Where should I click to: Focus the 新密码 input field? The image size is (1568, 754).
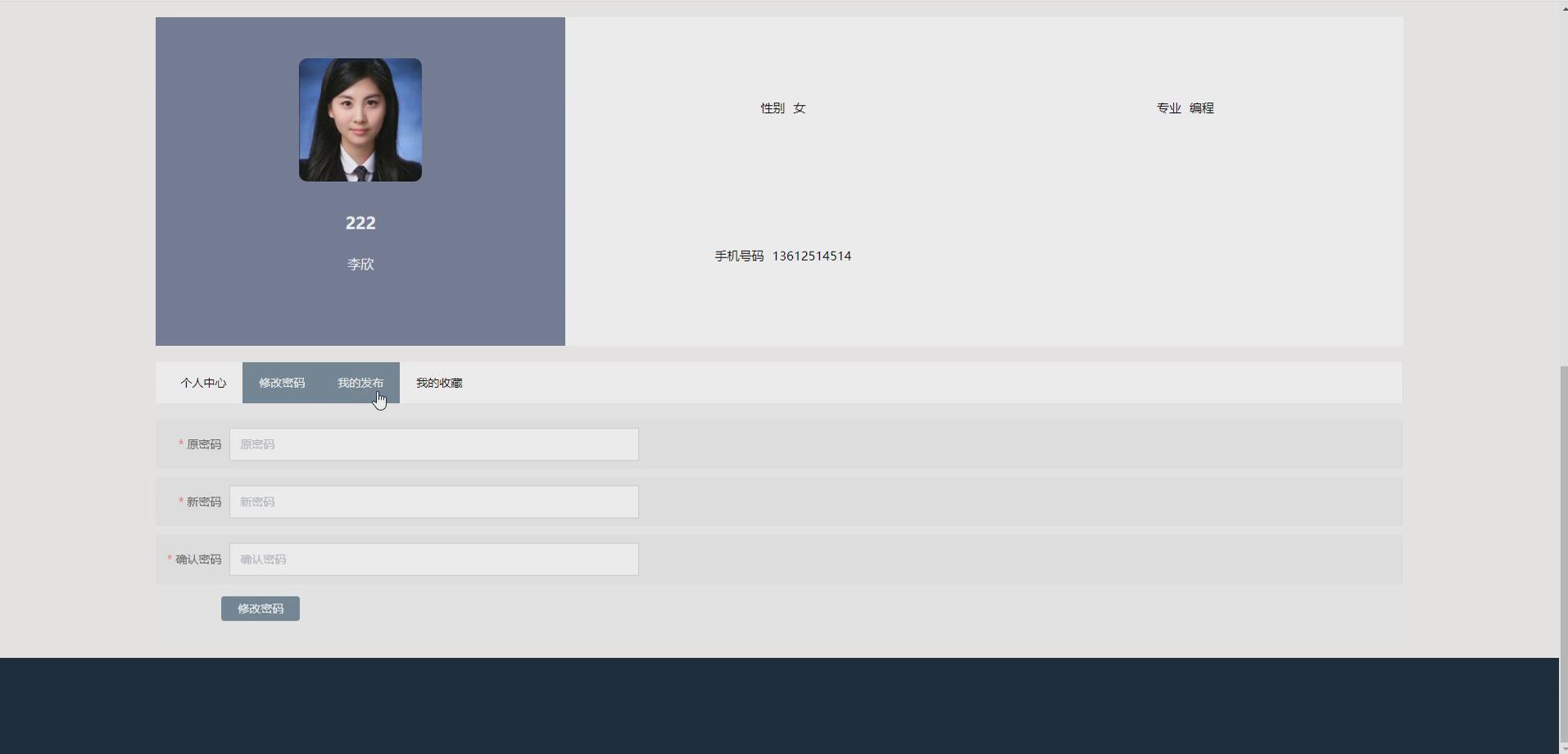coord(434,502)
